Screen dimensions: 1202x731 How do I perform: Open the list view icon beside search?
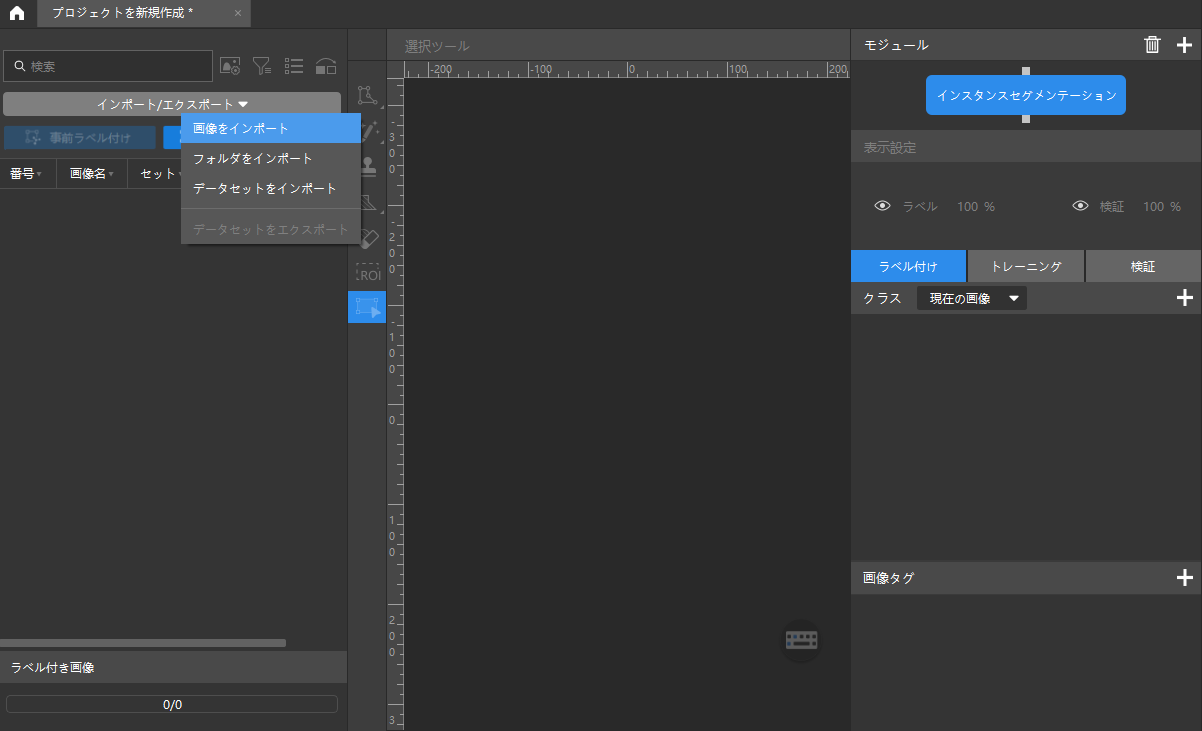pos(294,66)
